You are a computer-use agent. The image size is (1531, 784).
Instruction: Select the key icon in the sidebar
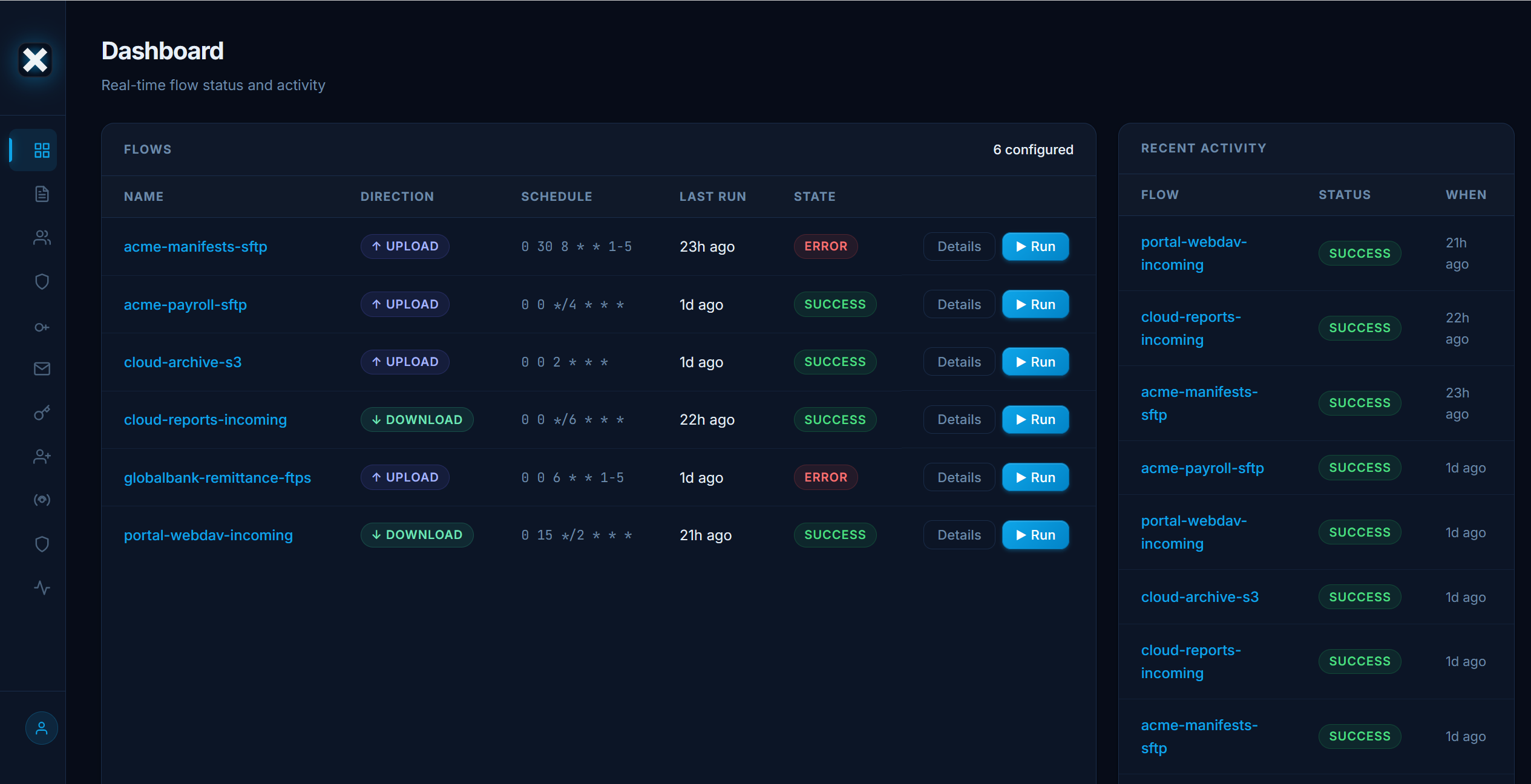(x=41, y=413)
